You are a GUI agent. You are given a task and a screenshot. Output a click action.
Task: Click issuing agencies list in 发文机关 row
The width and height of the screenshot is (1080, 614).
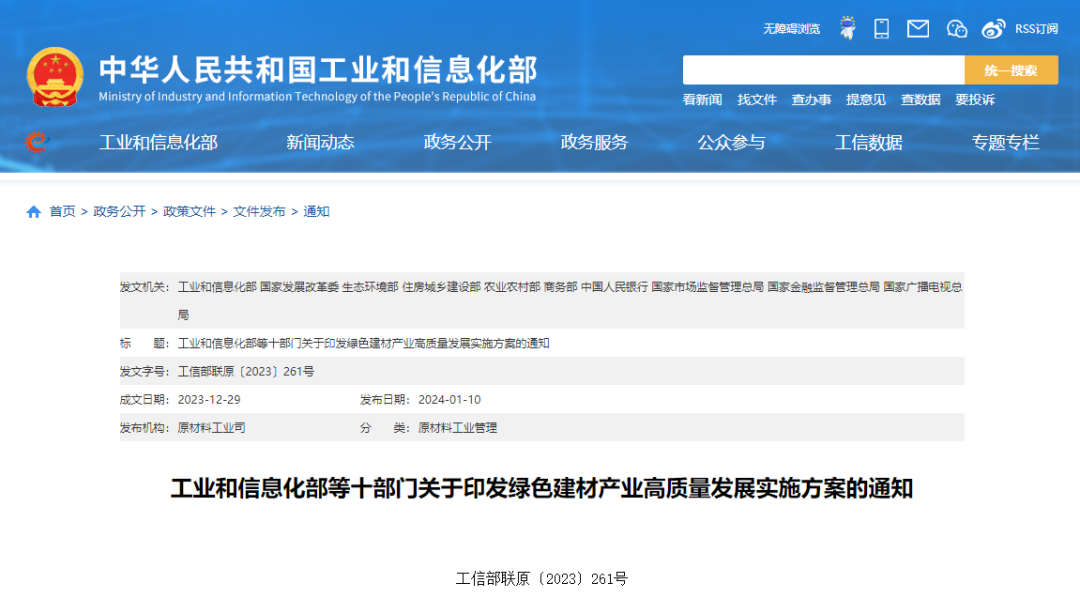pos(570,300)
